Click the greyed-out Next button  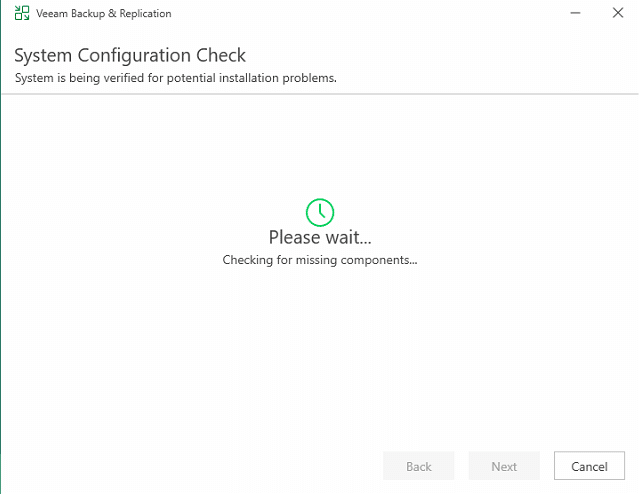tap(504, 466)
